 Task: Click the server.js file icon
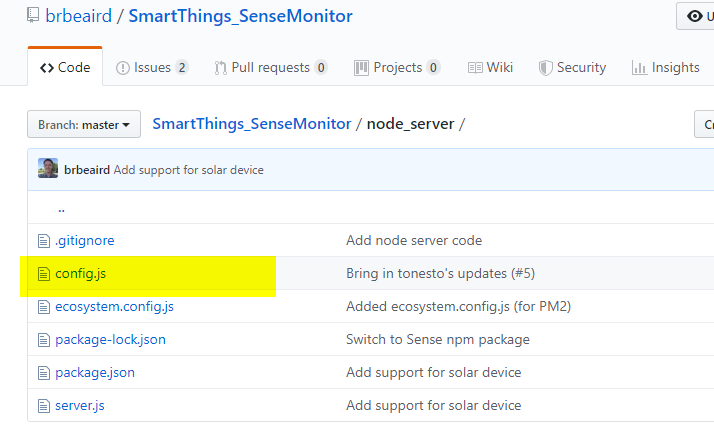43,405
